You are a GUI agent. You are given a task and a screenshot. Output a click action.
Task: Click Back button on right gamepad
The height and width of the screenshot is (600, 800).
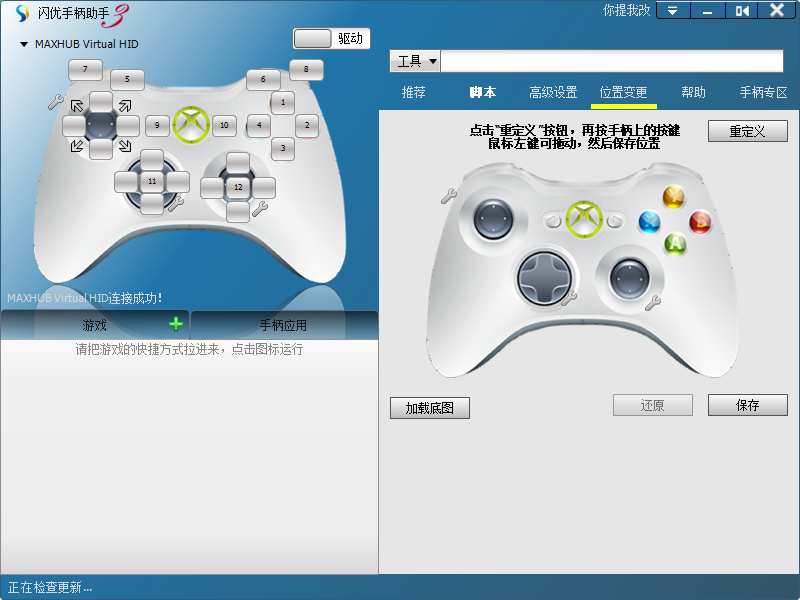[553, 221]
